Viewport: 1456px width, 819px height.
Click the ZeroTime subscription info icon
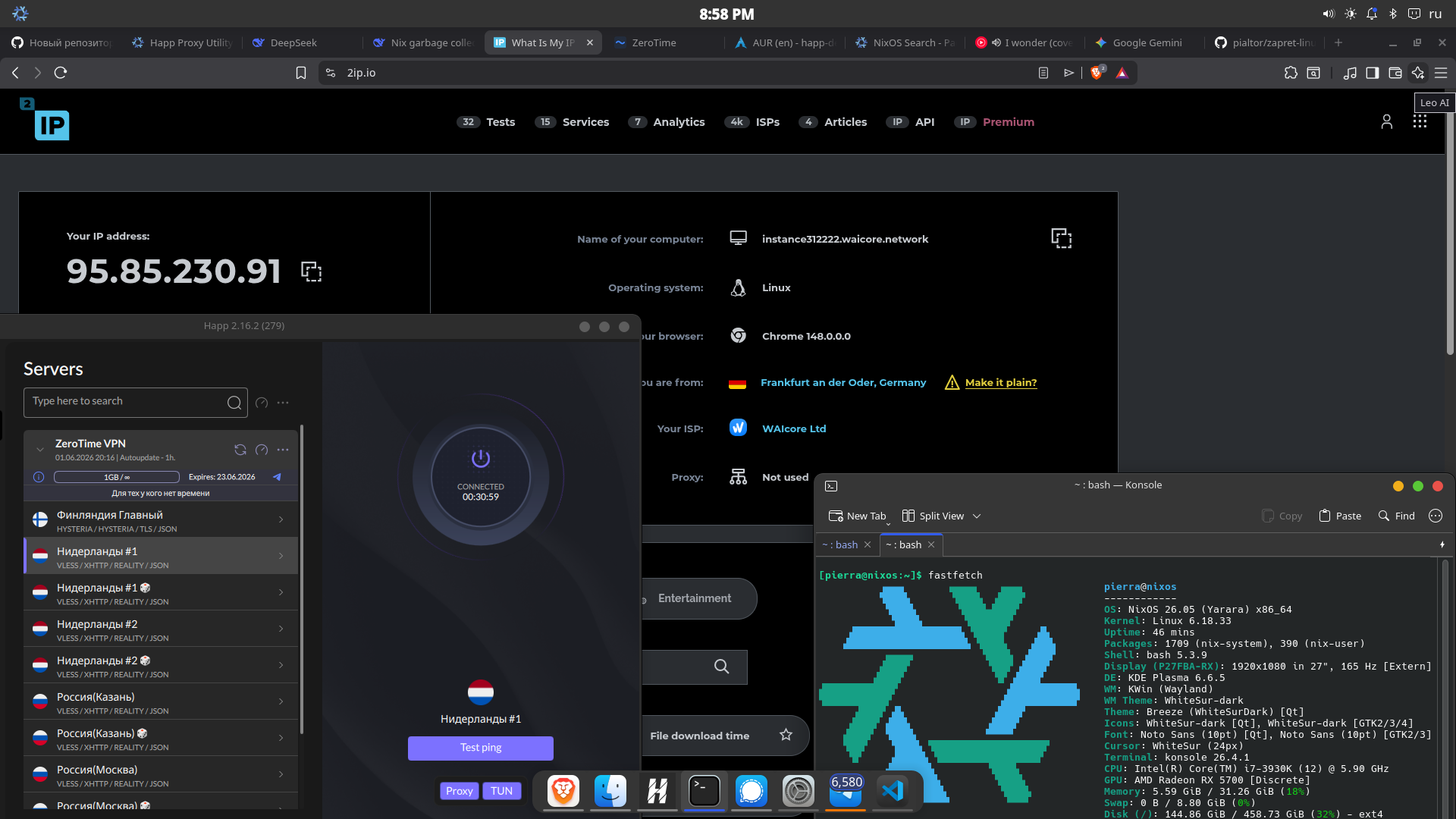click(x=39, y=477)
